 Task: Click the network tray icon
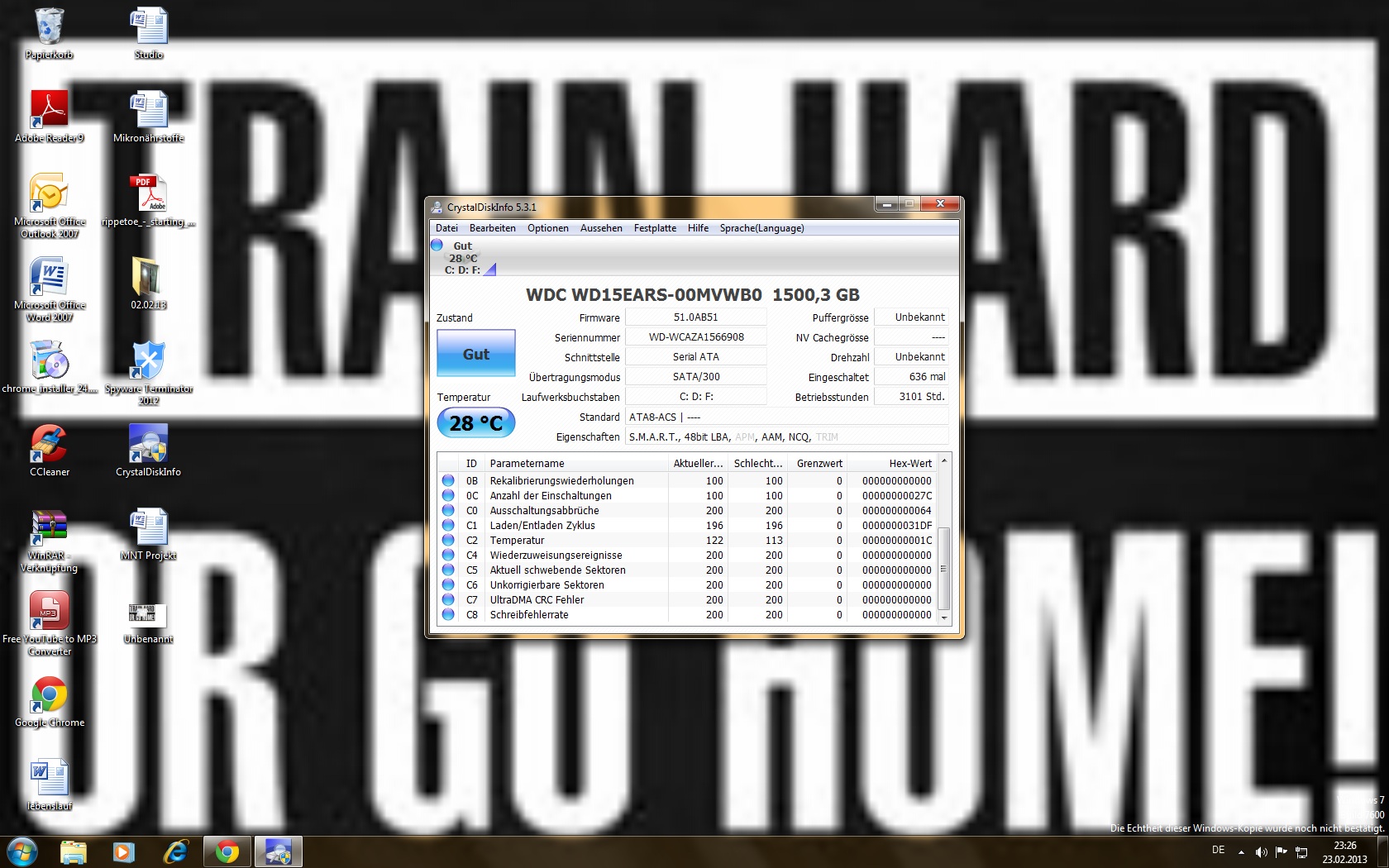[x=1301, y=852]
